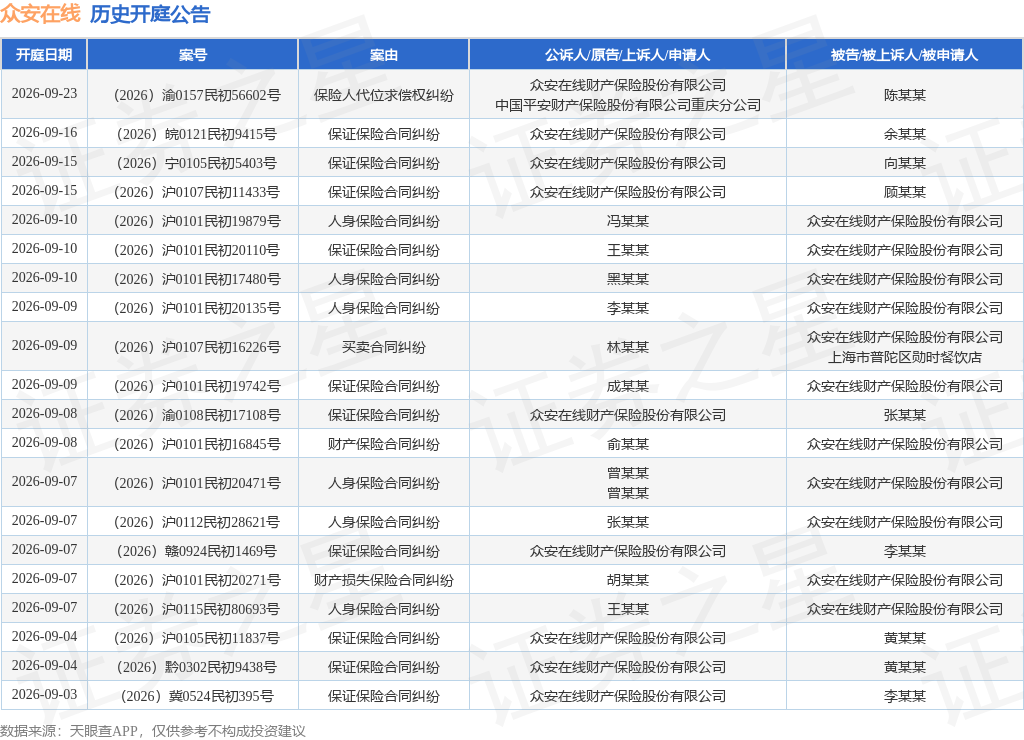
Task: Click the 天眼查APP data source note
Action: pyautogui.click(x=153, y=731)
